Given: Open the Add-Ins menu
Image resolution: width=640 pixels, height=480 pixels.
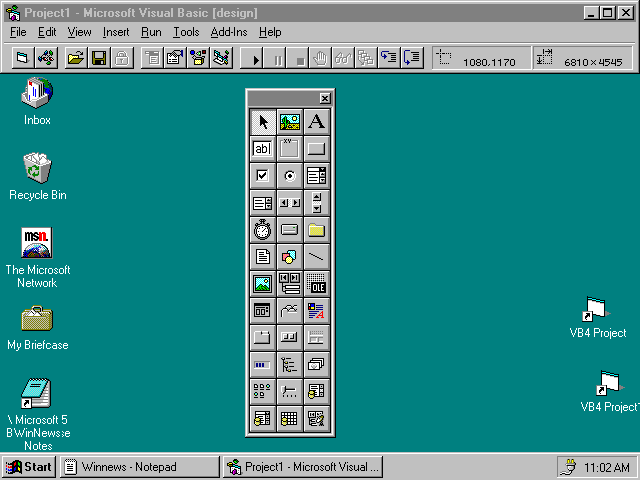Looking at the screenshot, I should coord(229,32).
